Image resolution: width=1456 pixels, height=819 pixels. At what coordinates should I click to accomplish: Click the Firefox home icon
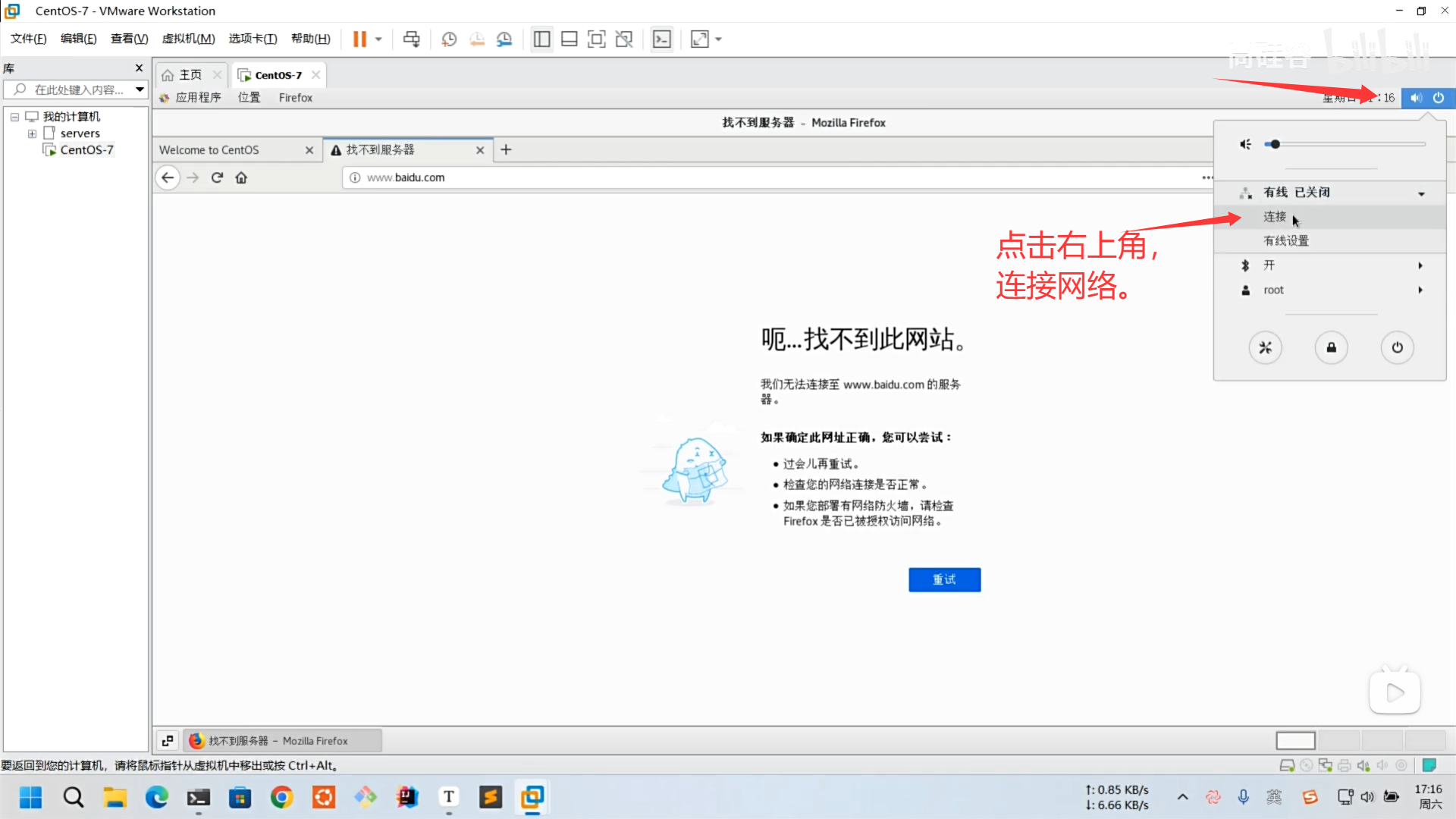(241, 177)
